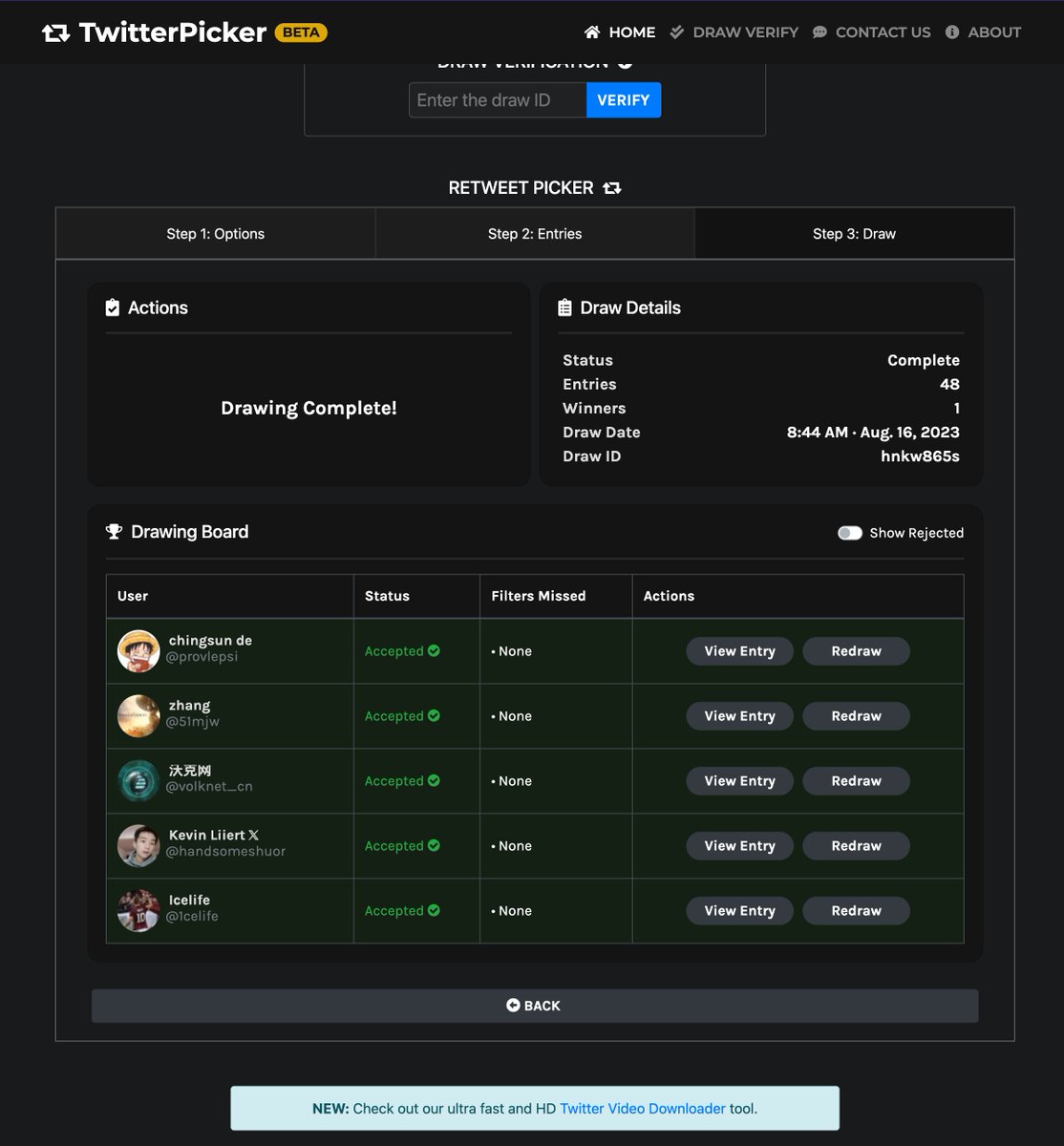Click the TwitterPicker brand name text

click(173, 32)
